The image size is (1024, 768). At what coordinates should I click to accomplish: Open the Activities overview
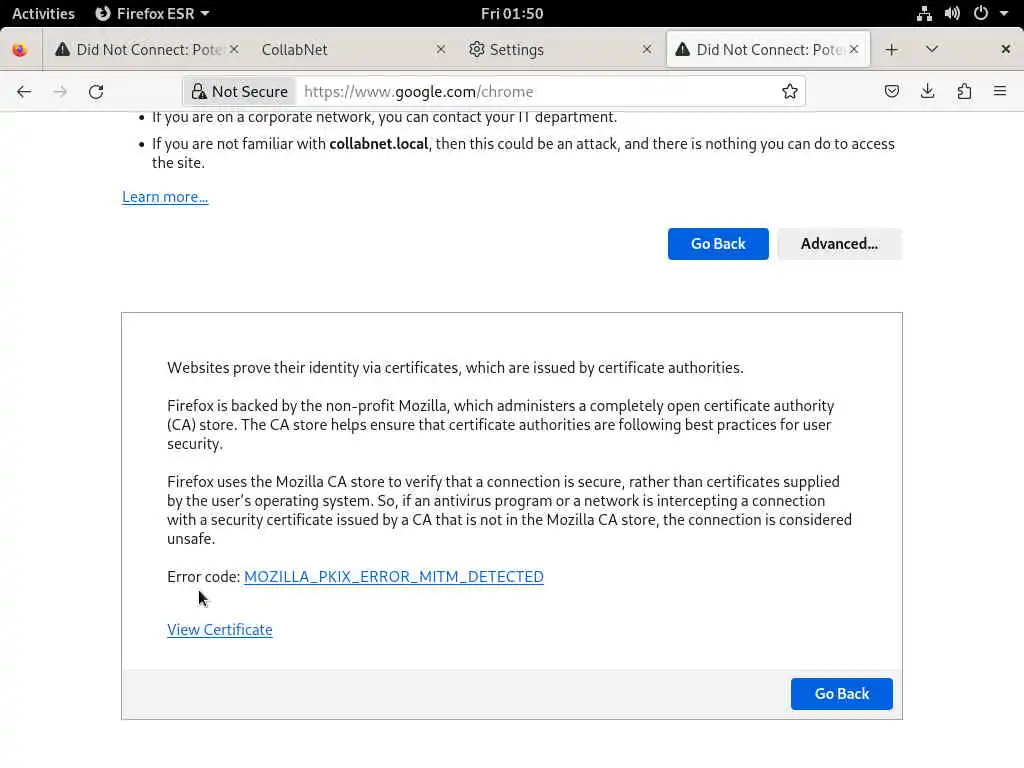click(x=44, y=13)
